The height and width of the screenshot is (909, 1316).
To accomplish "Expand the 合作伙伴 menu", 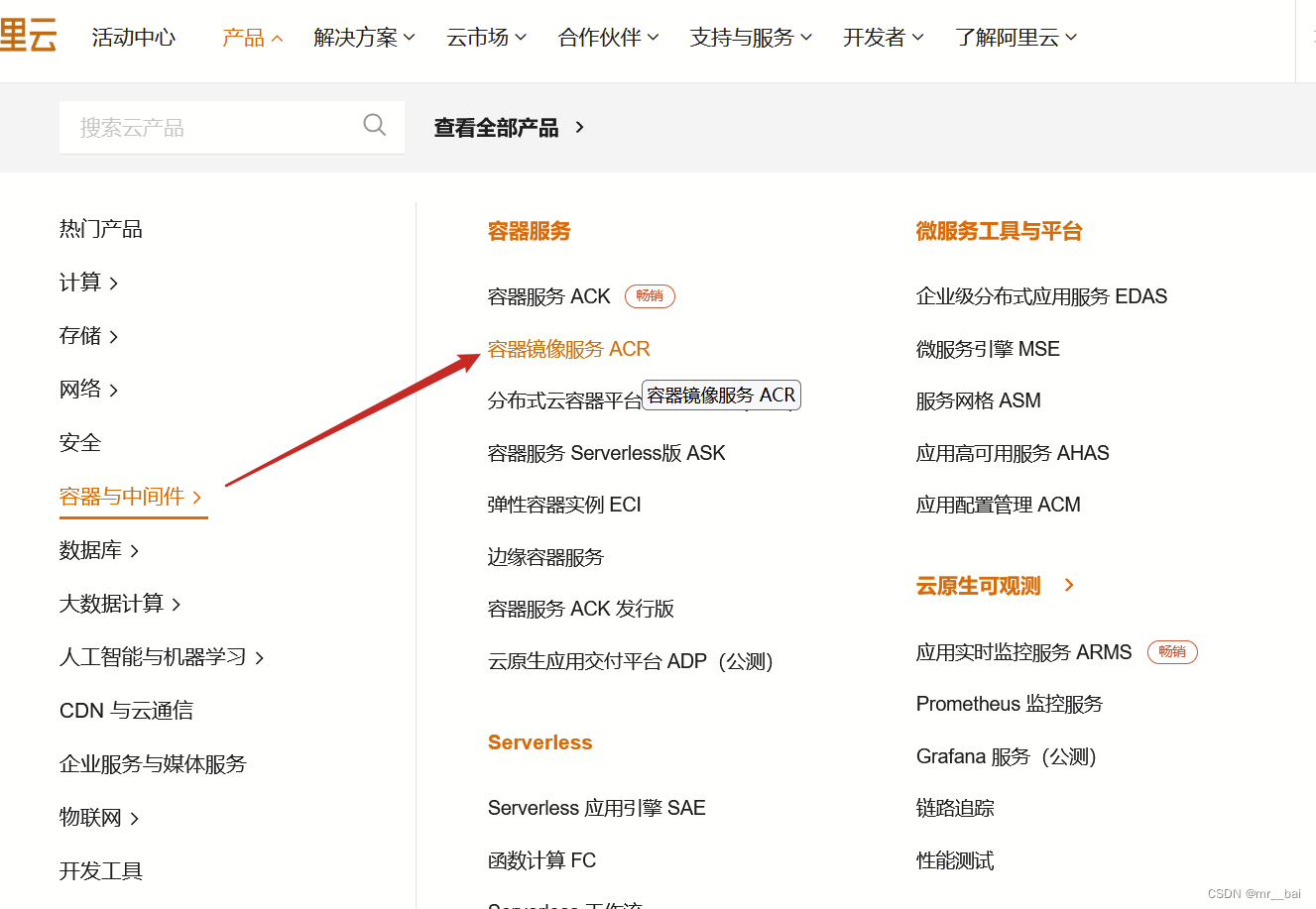I will coord(608,38).
